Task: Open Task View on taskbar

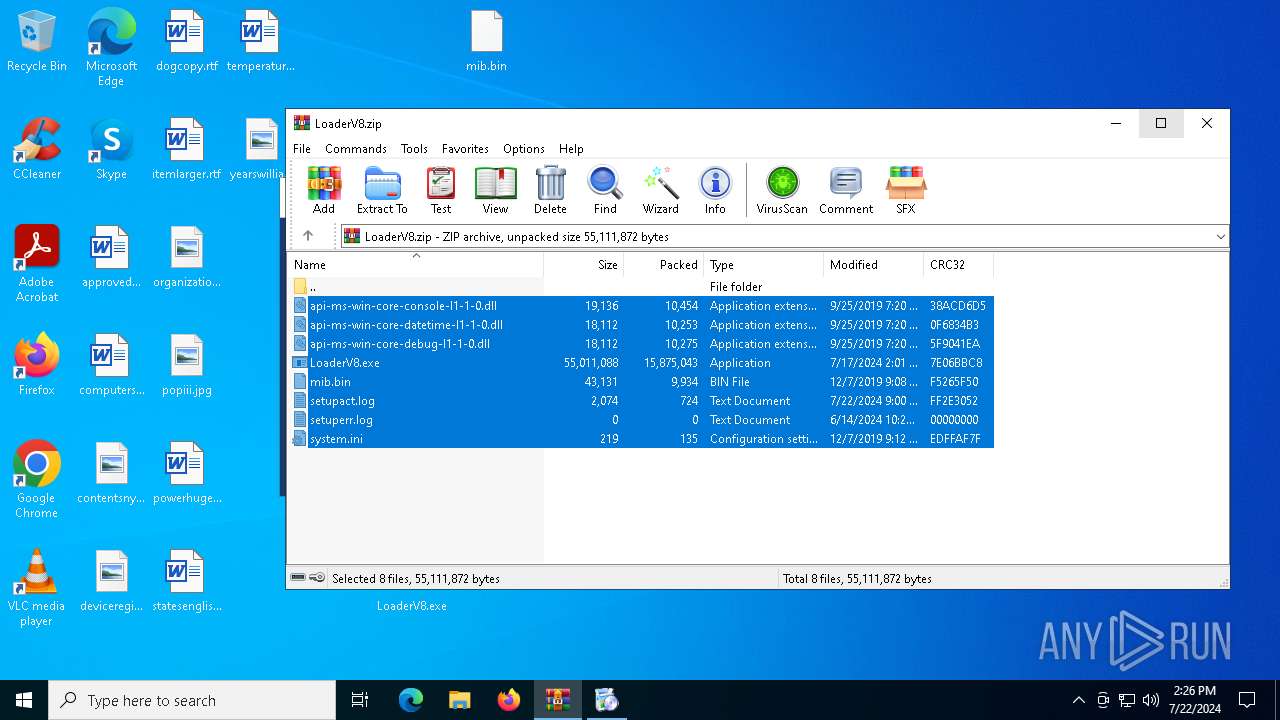Action: pos(360,700)
